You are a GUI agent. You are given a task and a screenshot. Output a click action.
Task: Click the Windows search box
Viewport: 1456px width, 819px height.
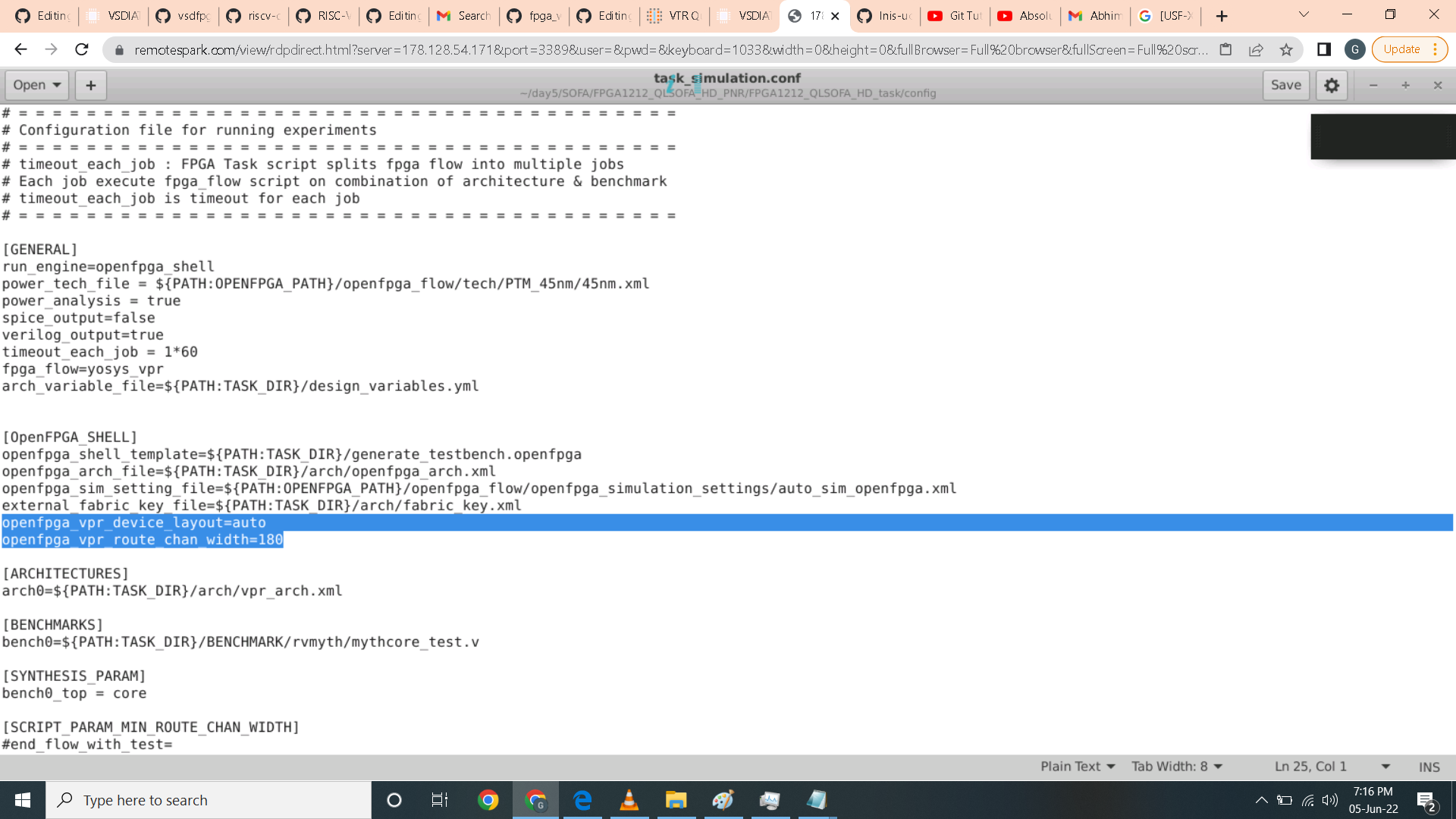209,800
